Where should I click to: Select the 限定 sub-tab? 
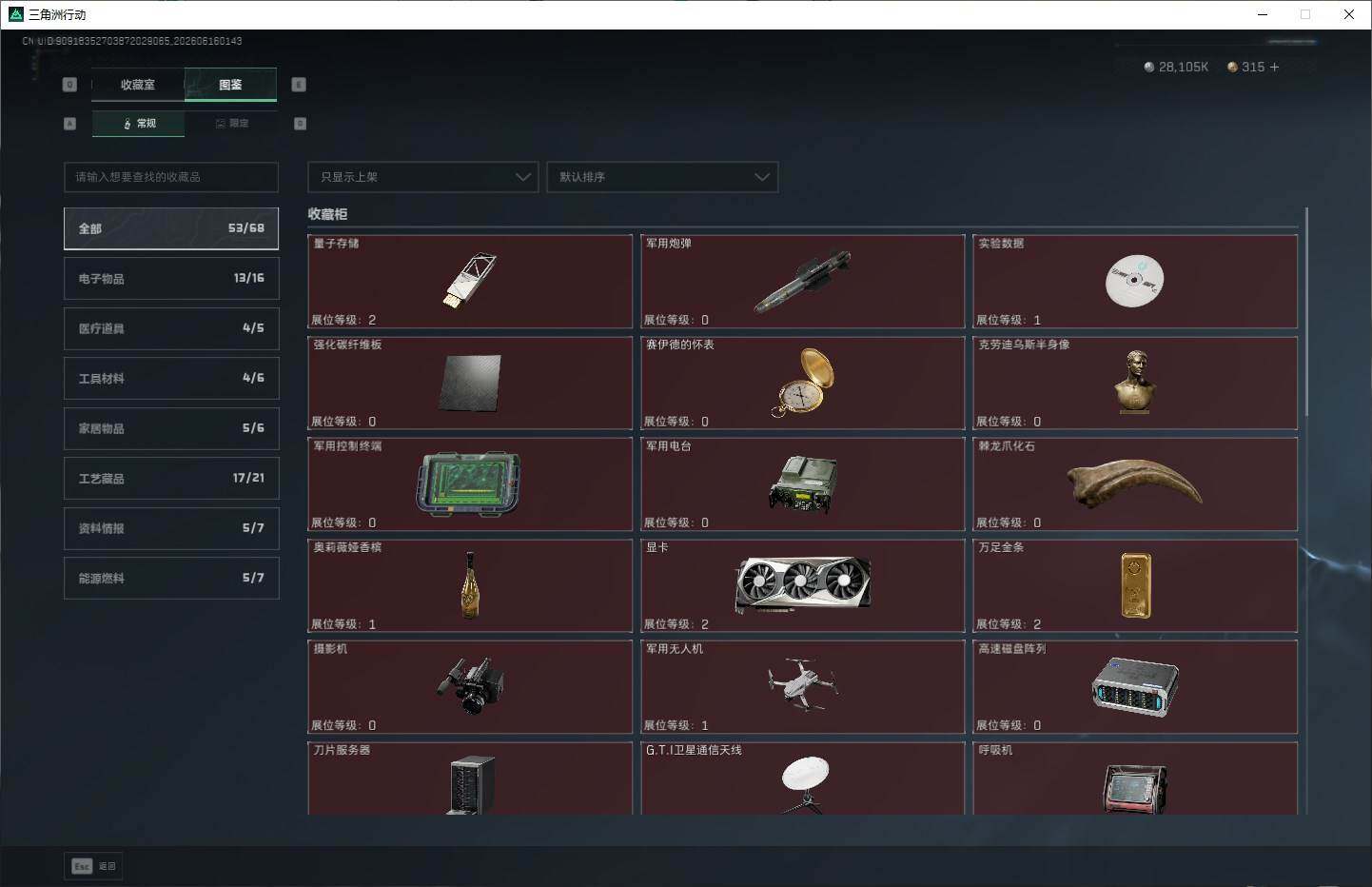(x=232, y=124)
